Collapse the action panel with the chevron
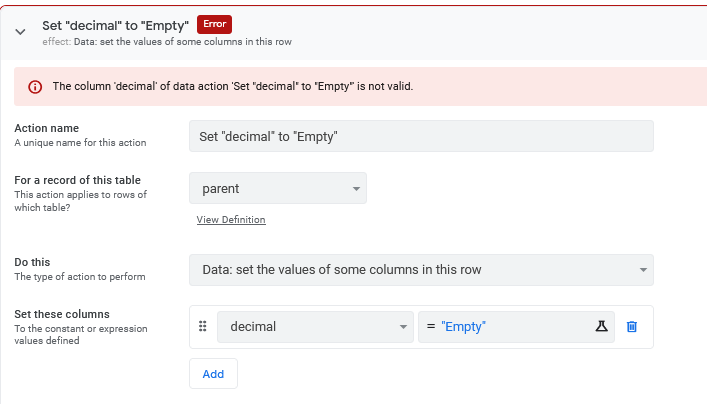The width and height of the screenshot is (707, 404). click(20, 32)
